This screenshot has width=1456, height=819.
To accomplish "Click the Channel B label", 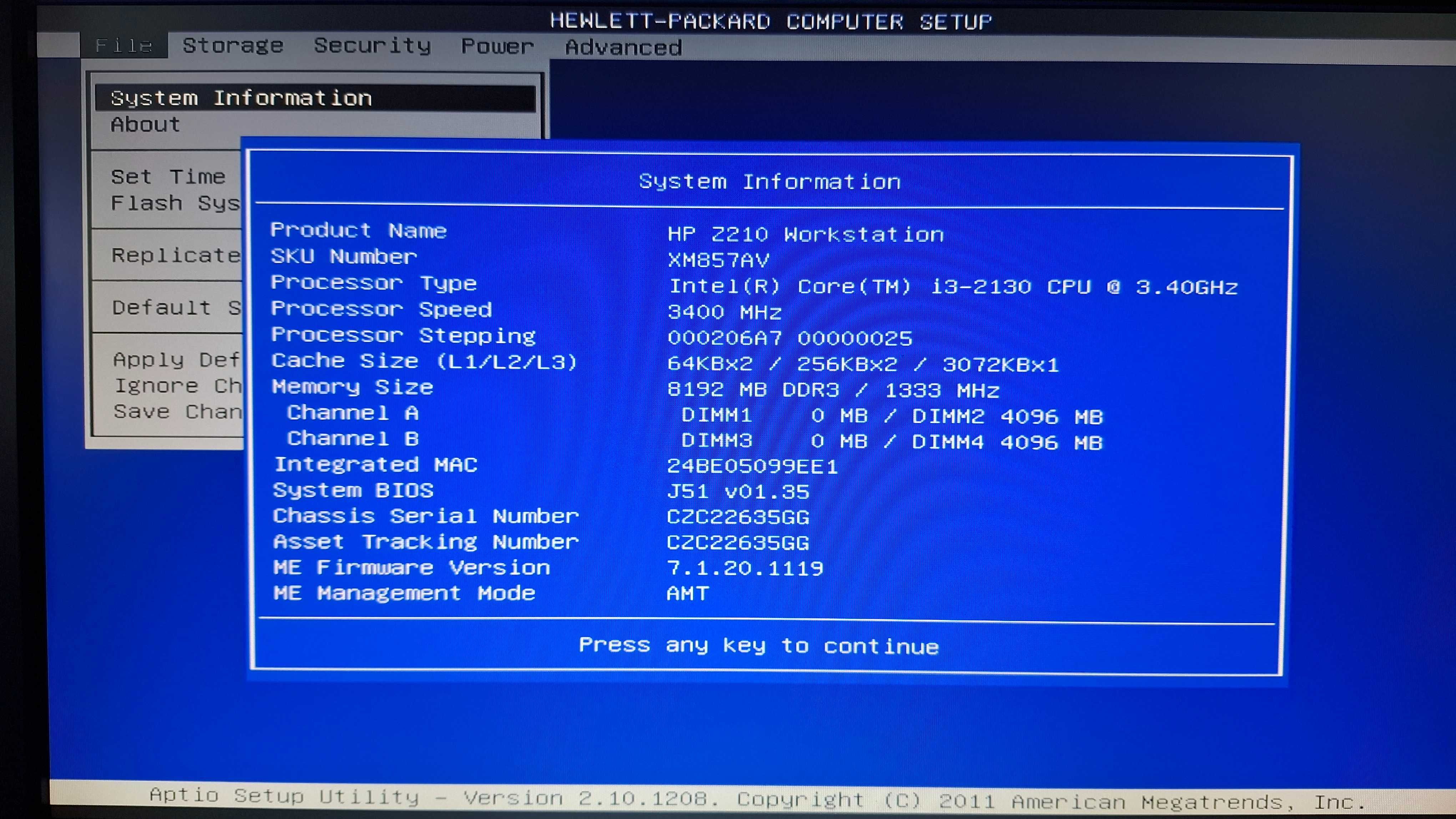I will [353, 439].
